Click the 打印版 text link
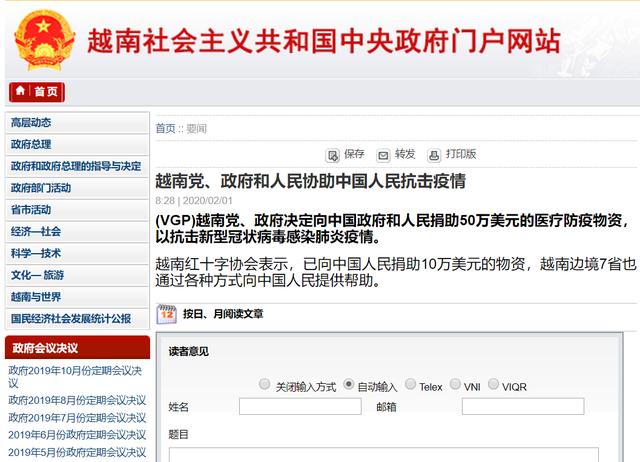The image size is (640, 462). pos(461,154)
